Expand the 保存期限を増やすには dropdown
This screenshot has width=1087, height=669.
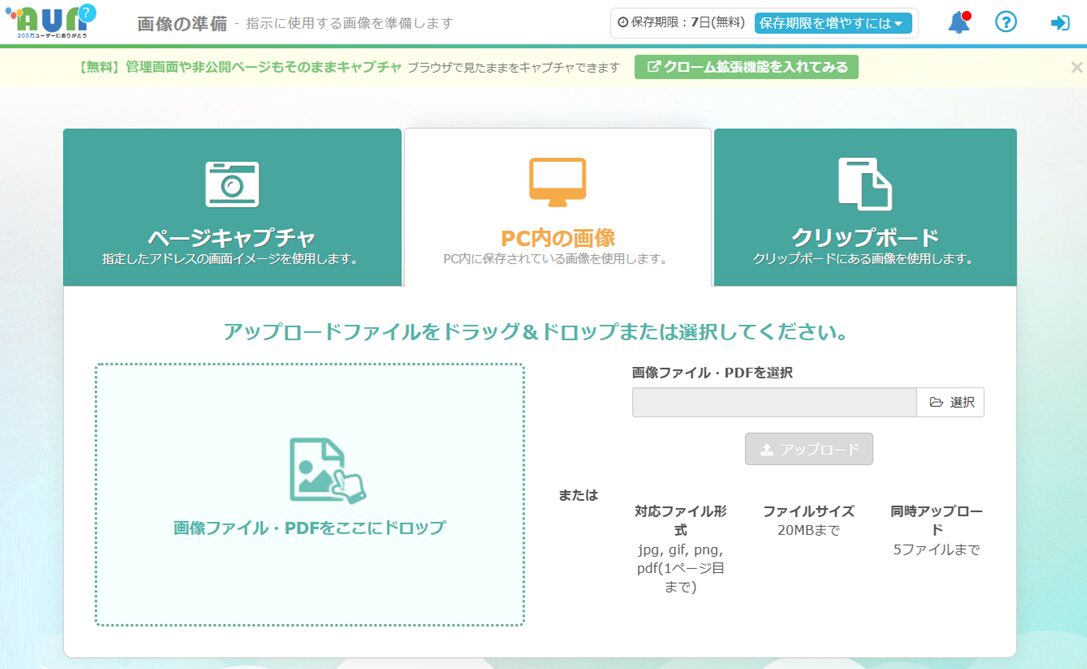pyautogui.click(x=833, y=23)
